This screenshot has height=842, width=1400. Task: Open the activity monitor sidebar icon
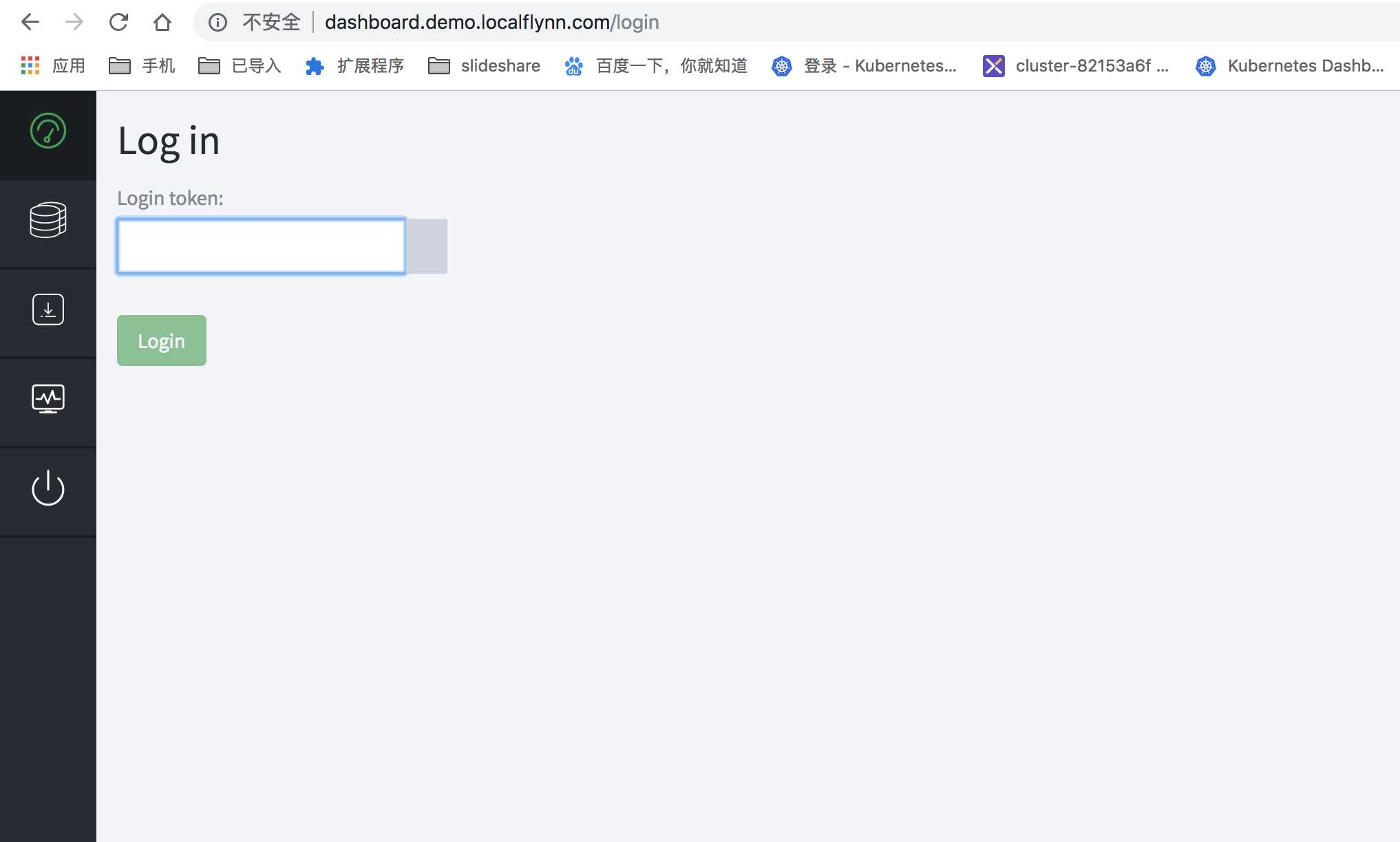point(48,398)
